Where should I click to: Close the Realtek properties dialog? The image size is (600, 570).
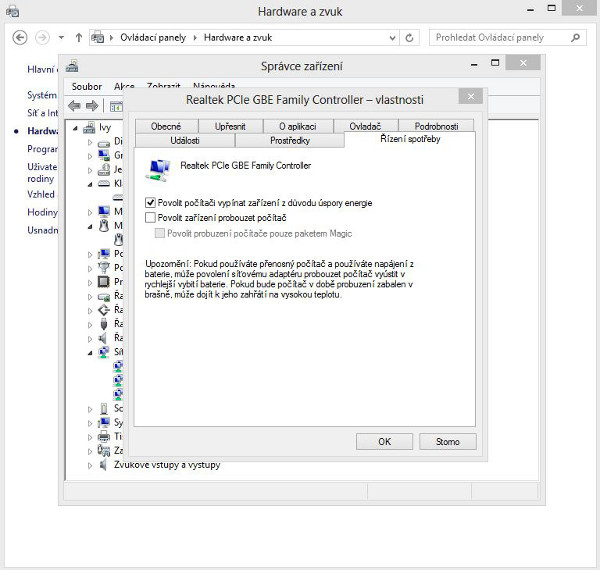[x=471, y=96]
